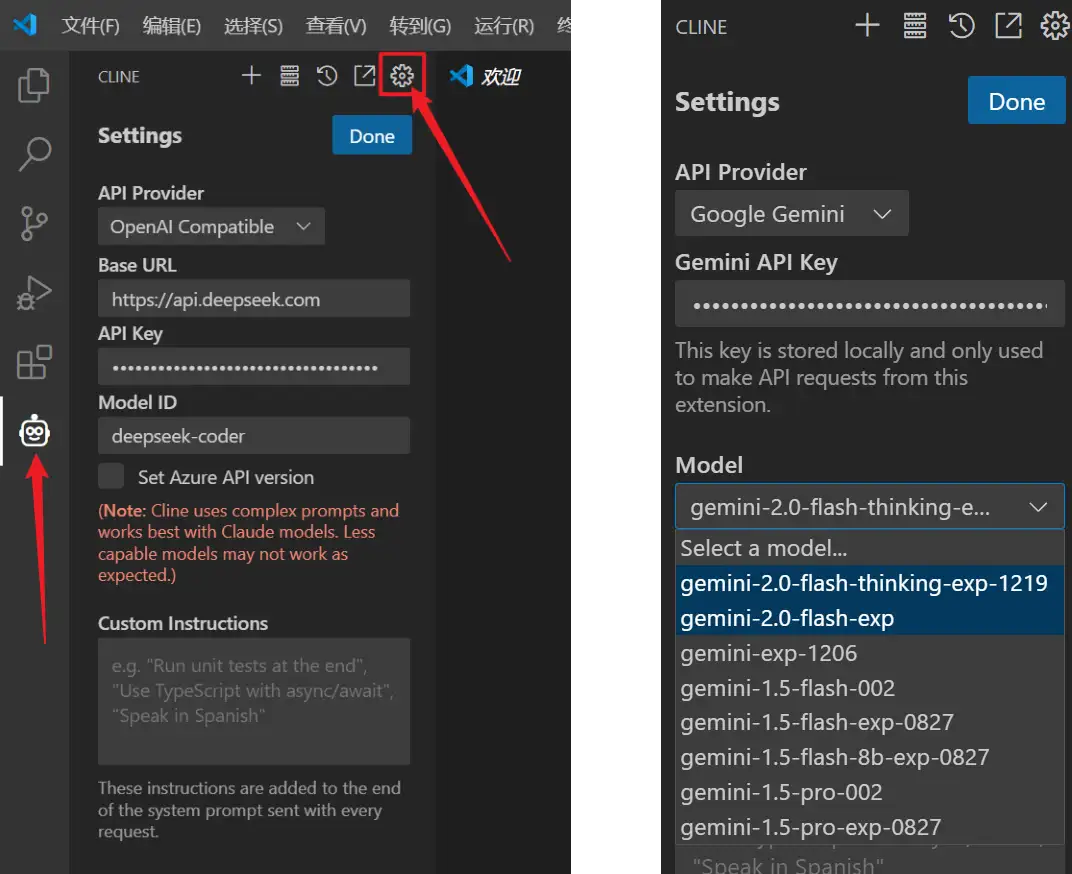Image resolution: width=1072 pixels, height=874 pixels.
Task: Expand the Google Gemini provider dropdown
Action: (x=791, y=214)
